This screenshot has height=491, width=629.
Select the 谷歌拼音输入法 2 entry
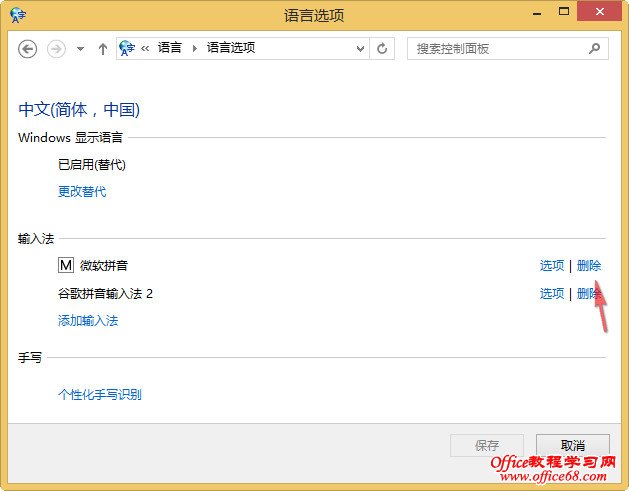105,294
